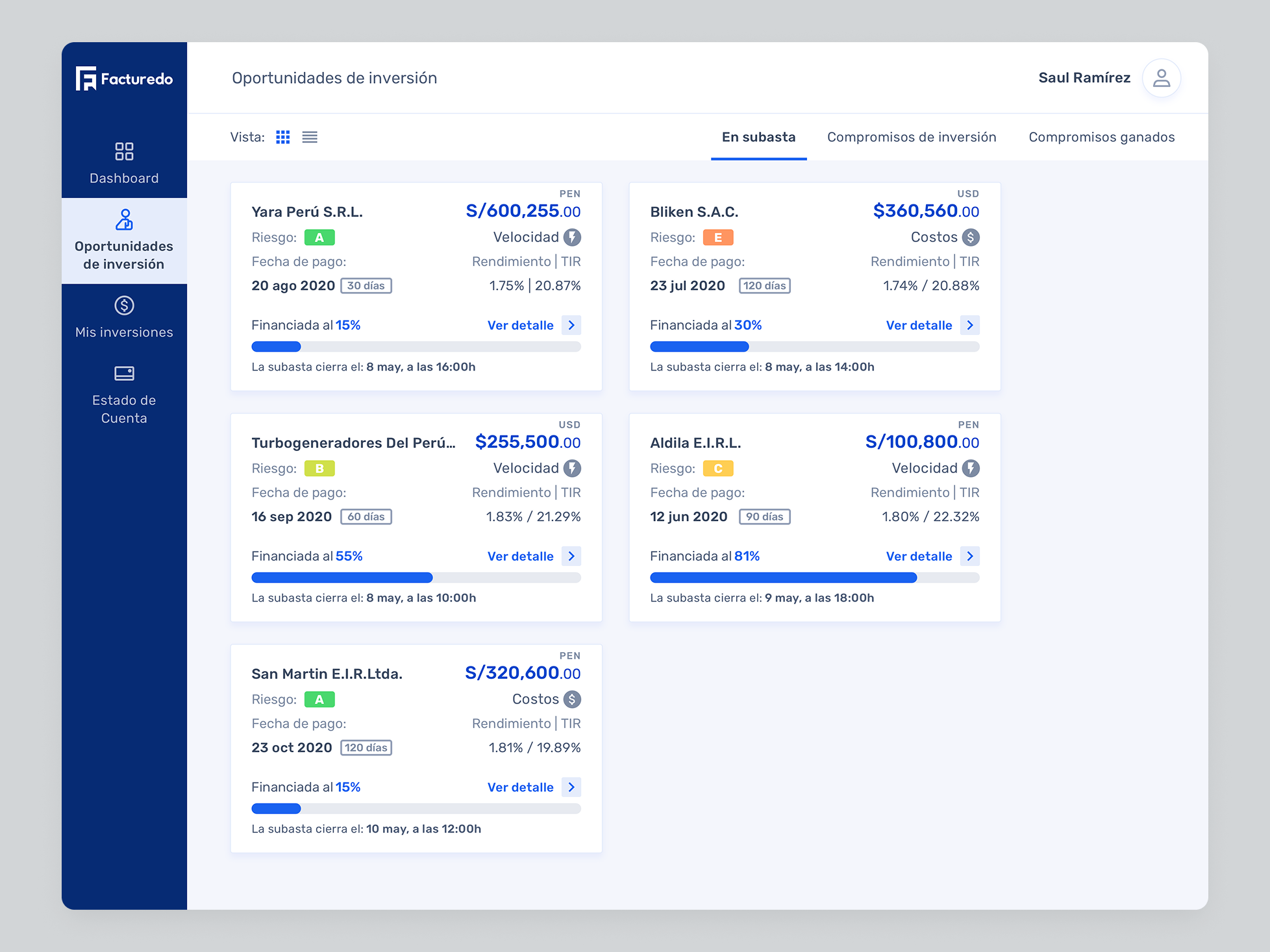This screenshot has height=952, width=1270.
Task: Select the En subasta tab
Action: 758,137
